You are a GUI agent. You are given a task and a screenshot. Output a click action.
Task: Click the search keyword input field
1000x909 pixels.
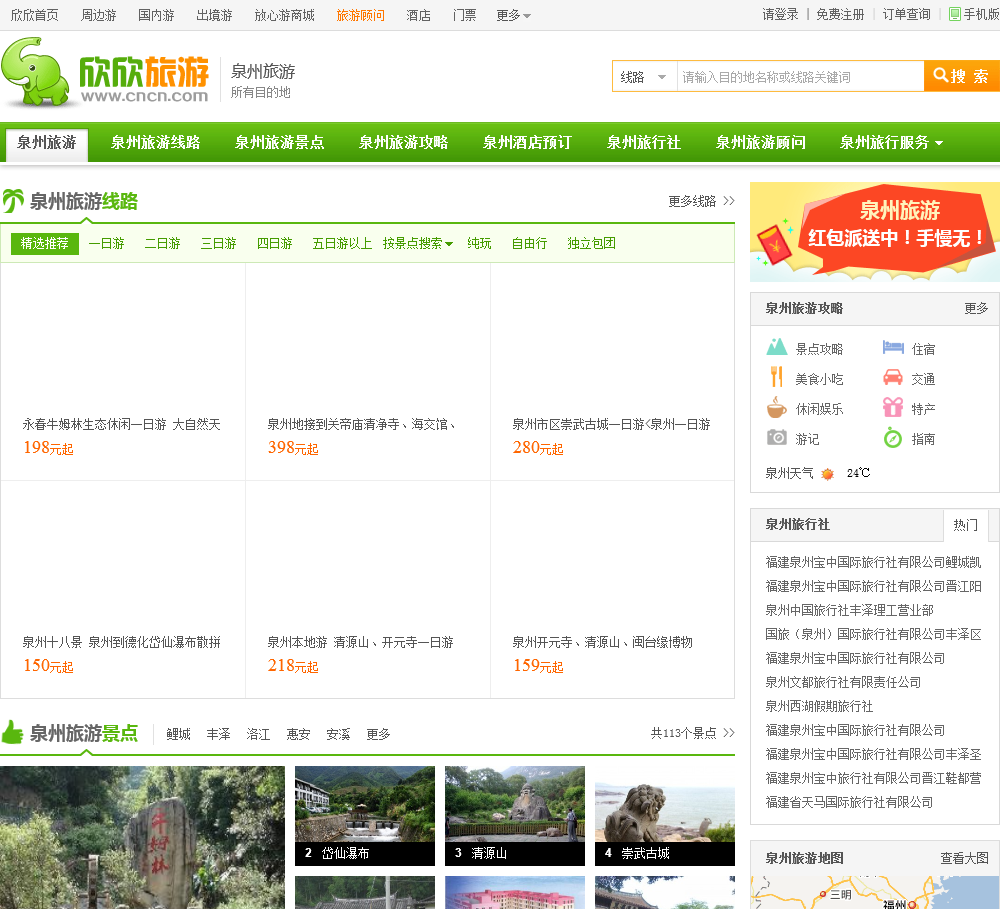pyautogui.click(x=800, y=77)
